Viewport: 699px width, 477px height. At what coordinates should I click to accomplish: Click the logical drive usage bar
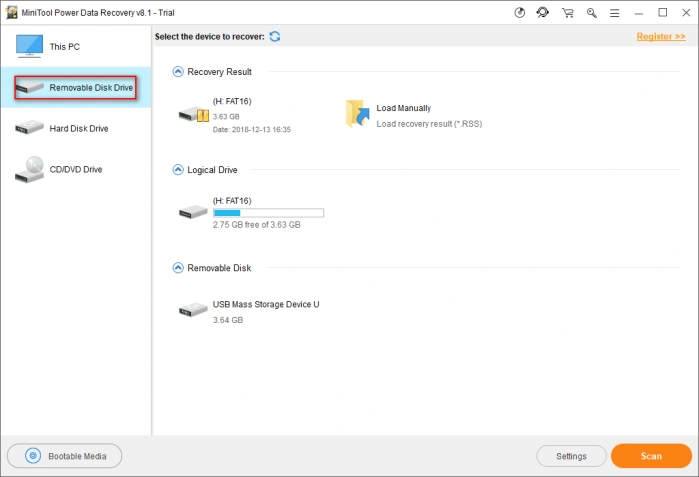(268, 213)
